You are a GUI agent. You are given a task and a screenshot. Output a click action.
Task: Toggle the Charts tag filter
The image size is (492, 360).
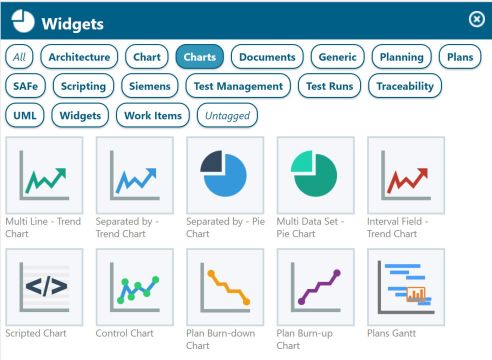[x=200, y=57]
